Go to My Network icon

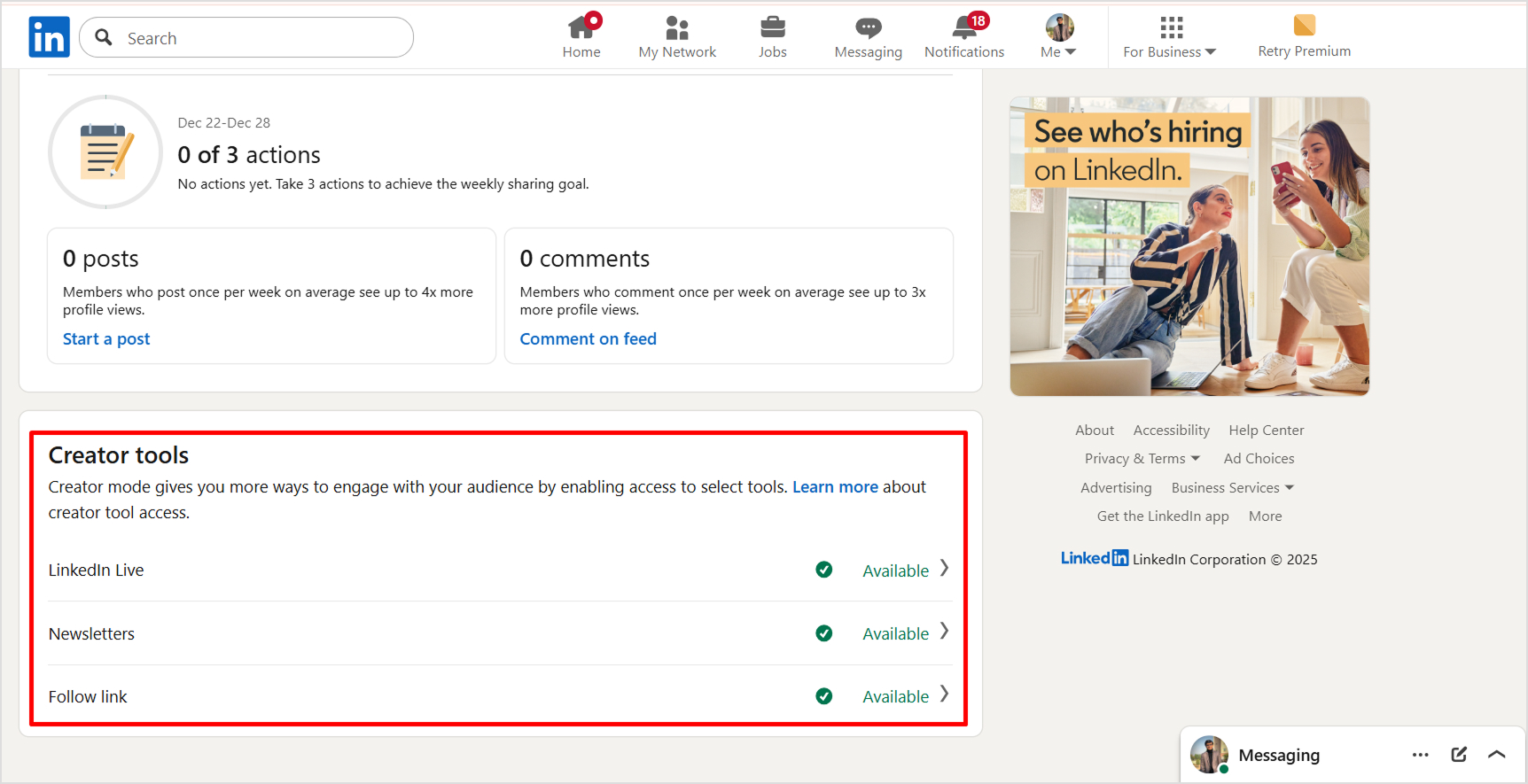pos(677,29)
